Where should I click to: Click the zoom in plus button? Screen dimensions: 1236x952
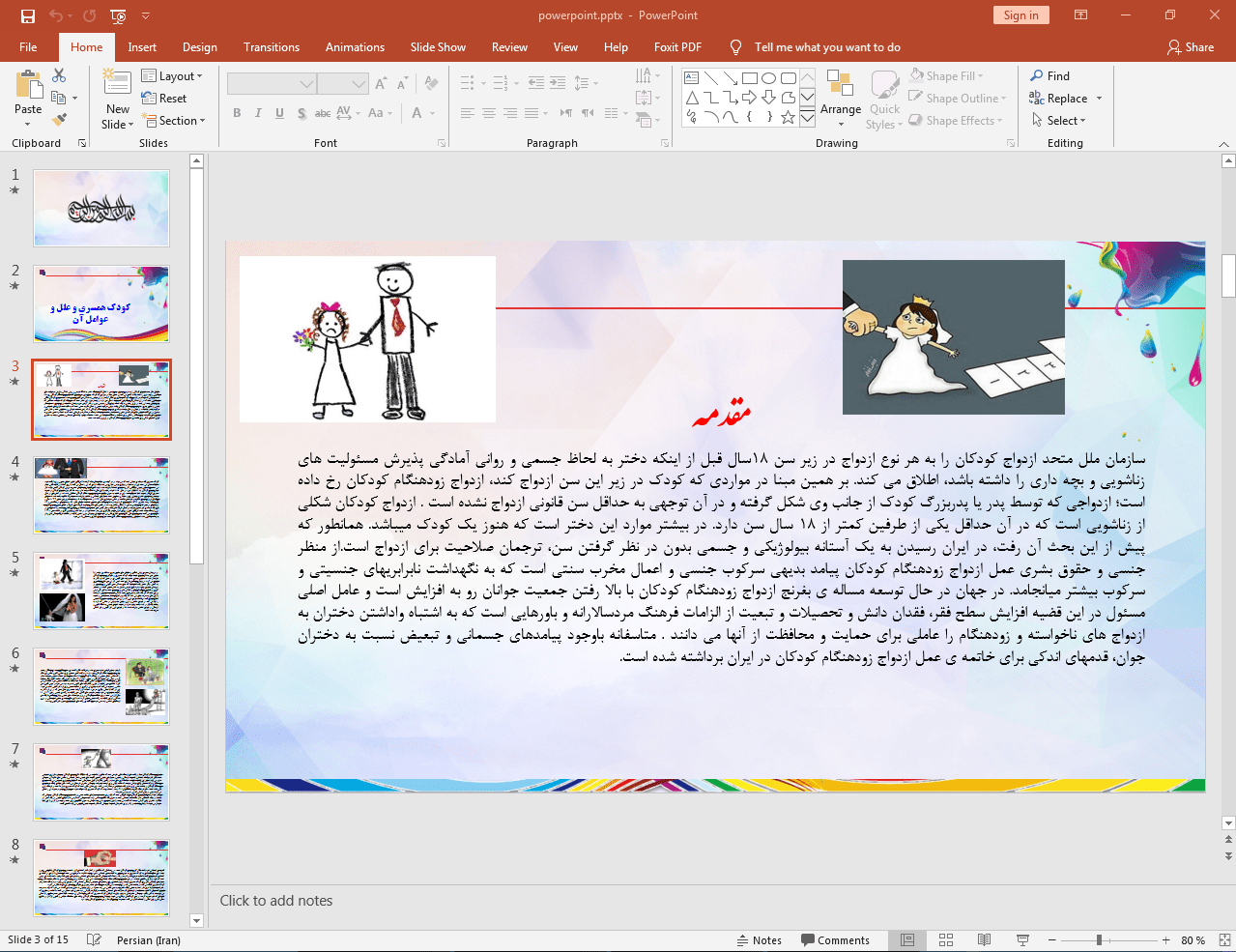[1165, 940]
